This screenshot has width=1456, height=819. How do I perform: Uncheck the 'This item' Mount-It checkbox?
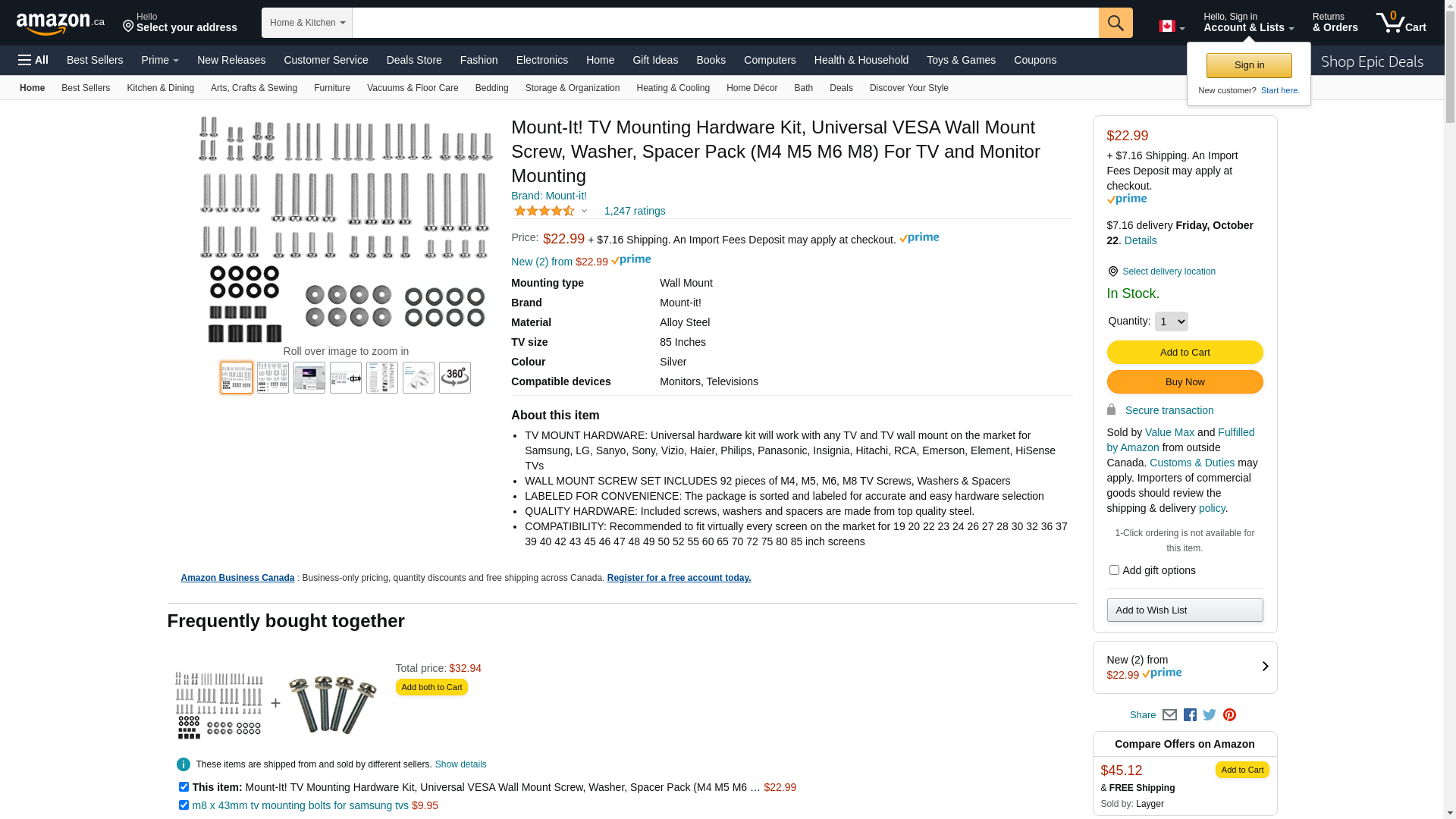click(x=184, y=787)
